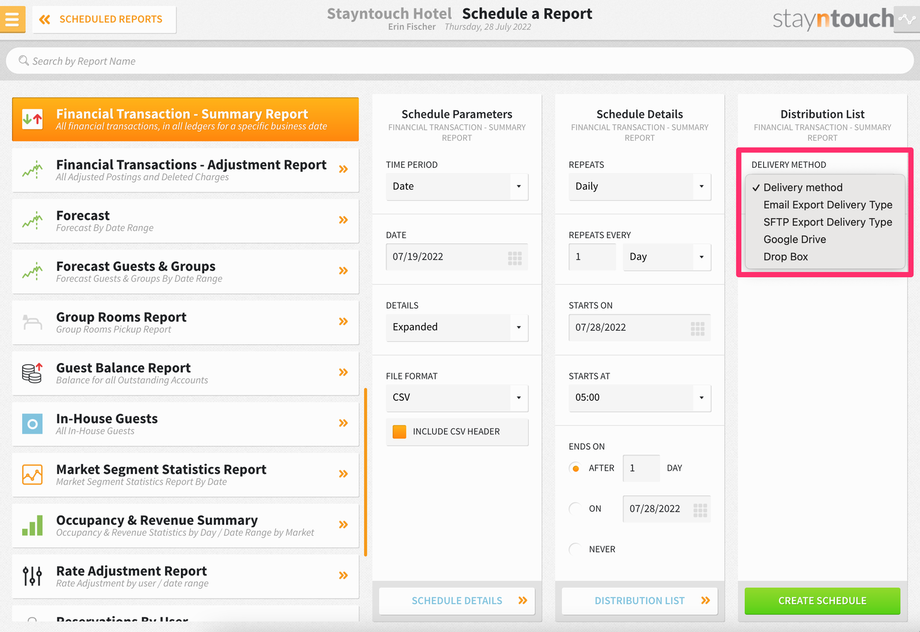Click the Schedule Details button
Image resolution: width=920 pixels, height=632 pixels.
[x=456, y=600]
